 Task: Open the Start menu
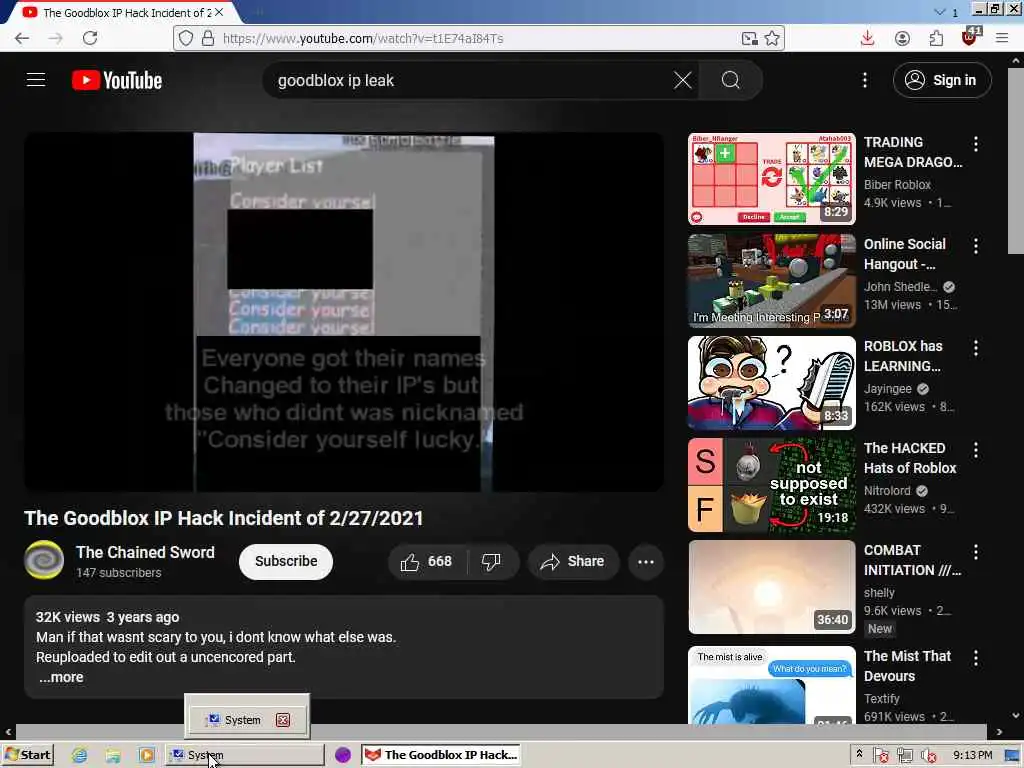coord(27,755)
